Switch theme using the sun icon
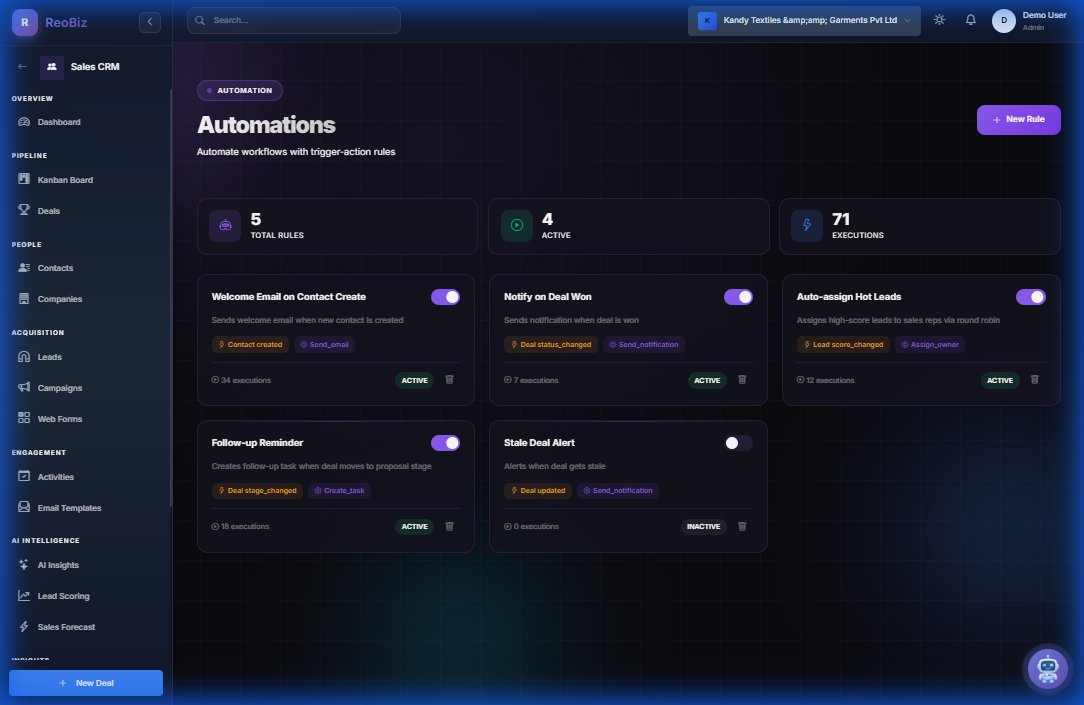 coord(938,19)
